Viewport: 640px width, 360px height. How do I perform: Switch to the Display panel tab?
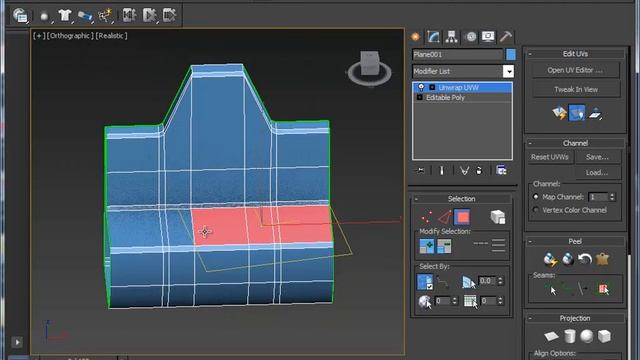point(488,37)
